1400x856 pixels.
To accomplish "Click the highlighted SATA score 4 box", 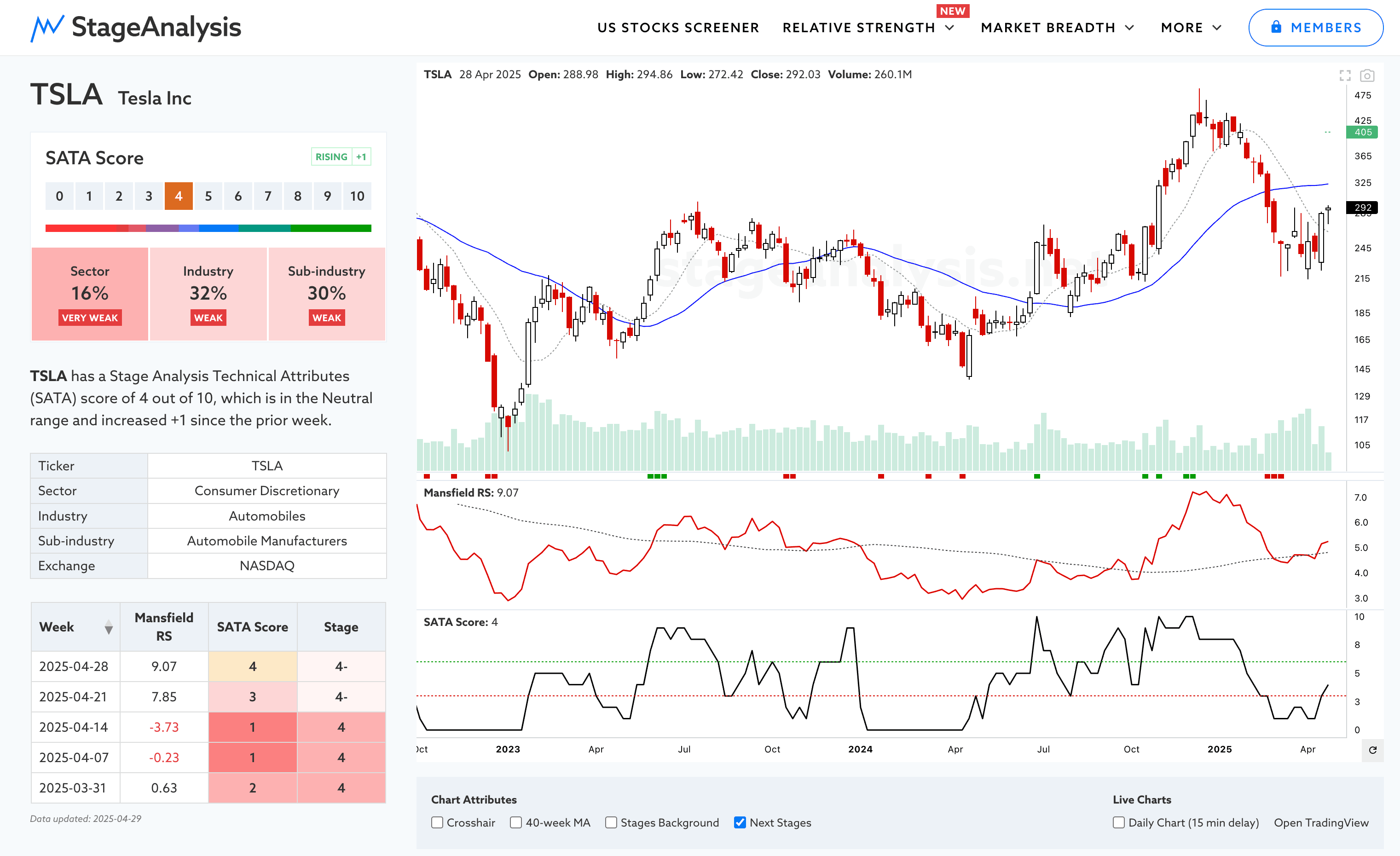I will (x=179, y=196).
